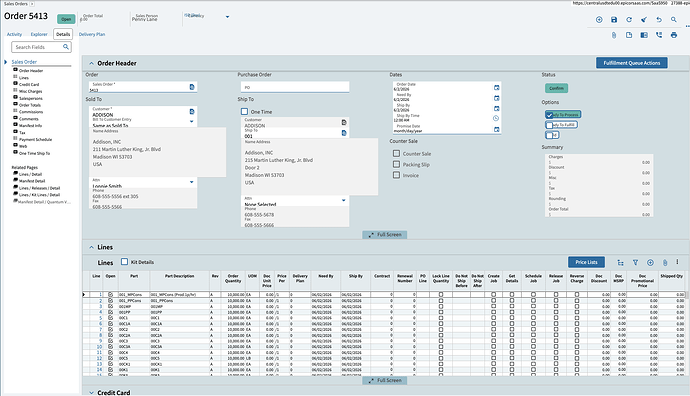Click the phone call log icon
This screenshot has width=690, height=396.
coord(659,35)
